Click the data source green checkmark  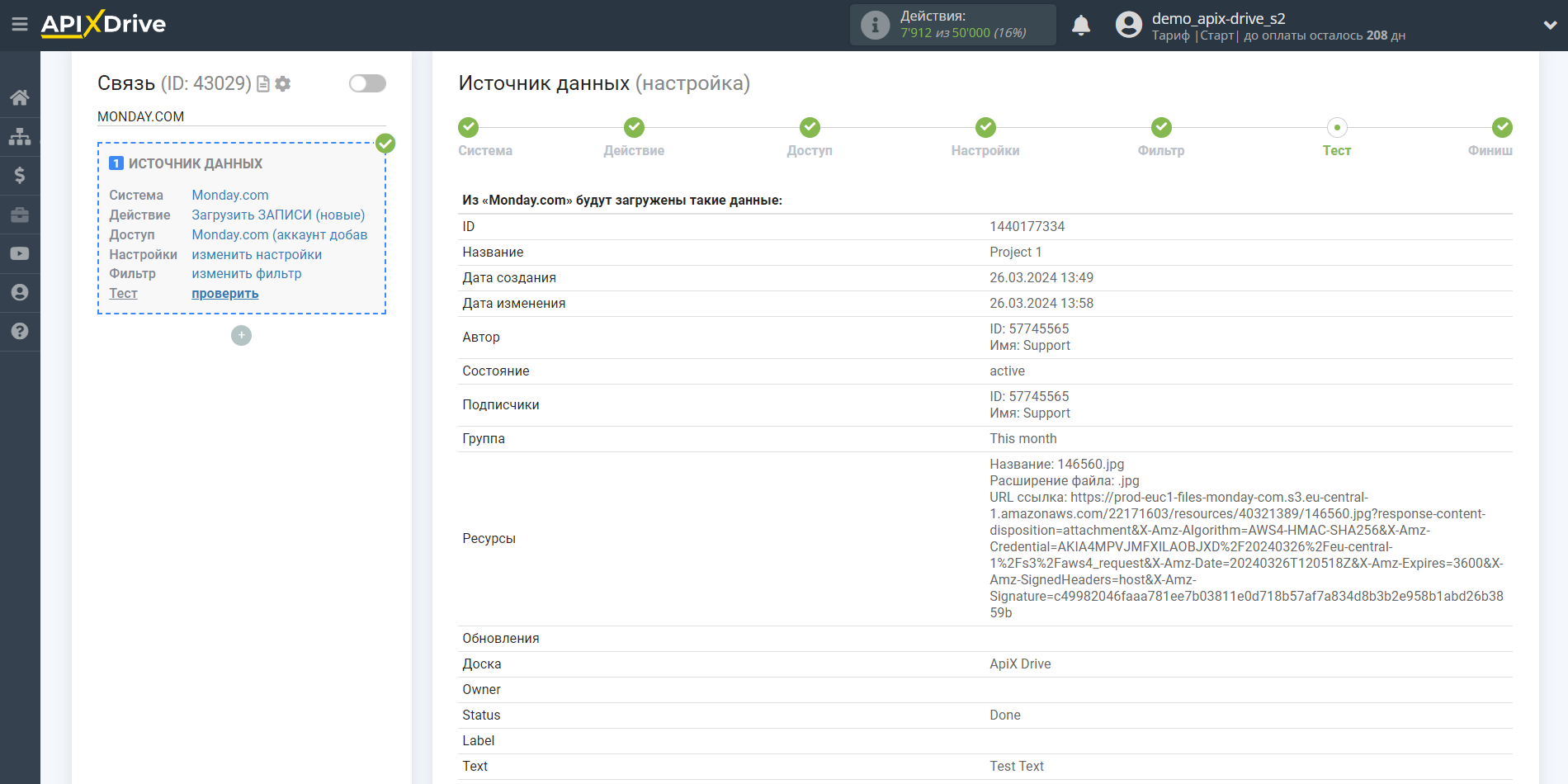click(x=385, y=144)
